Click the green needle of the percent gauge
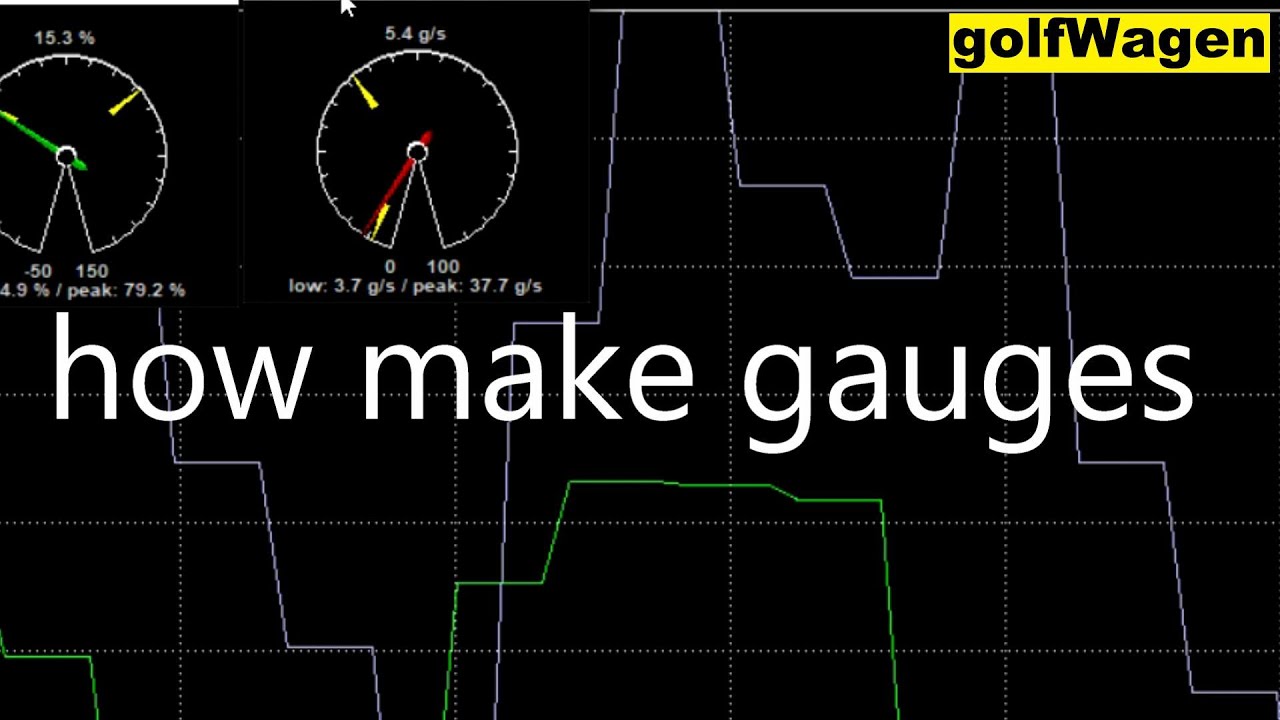 point(42,140)
